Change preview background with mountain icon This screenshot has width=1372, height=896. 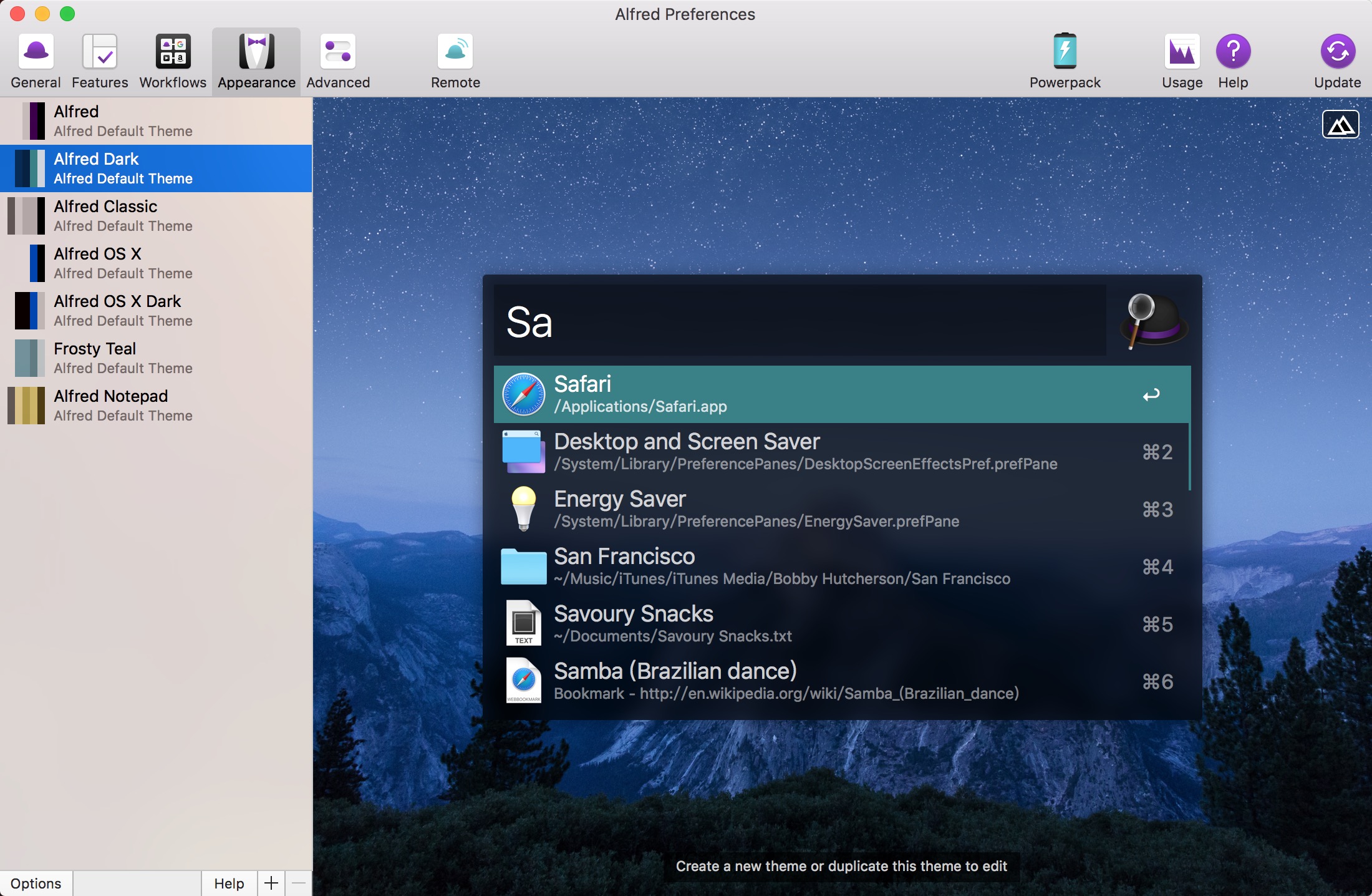pos(1340,125)
